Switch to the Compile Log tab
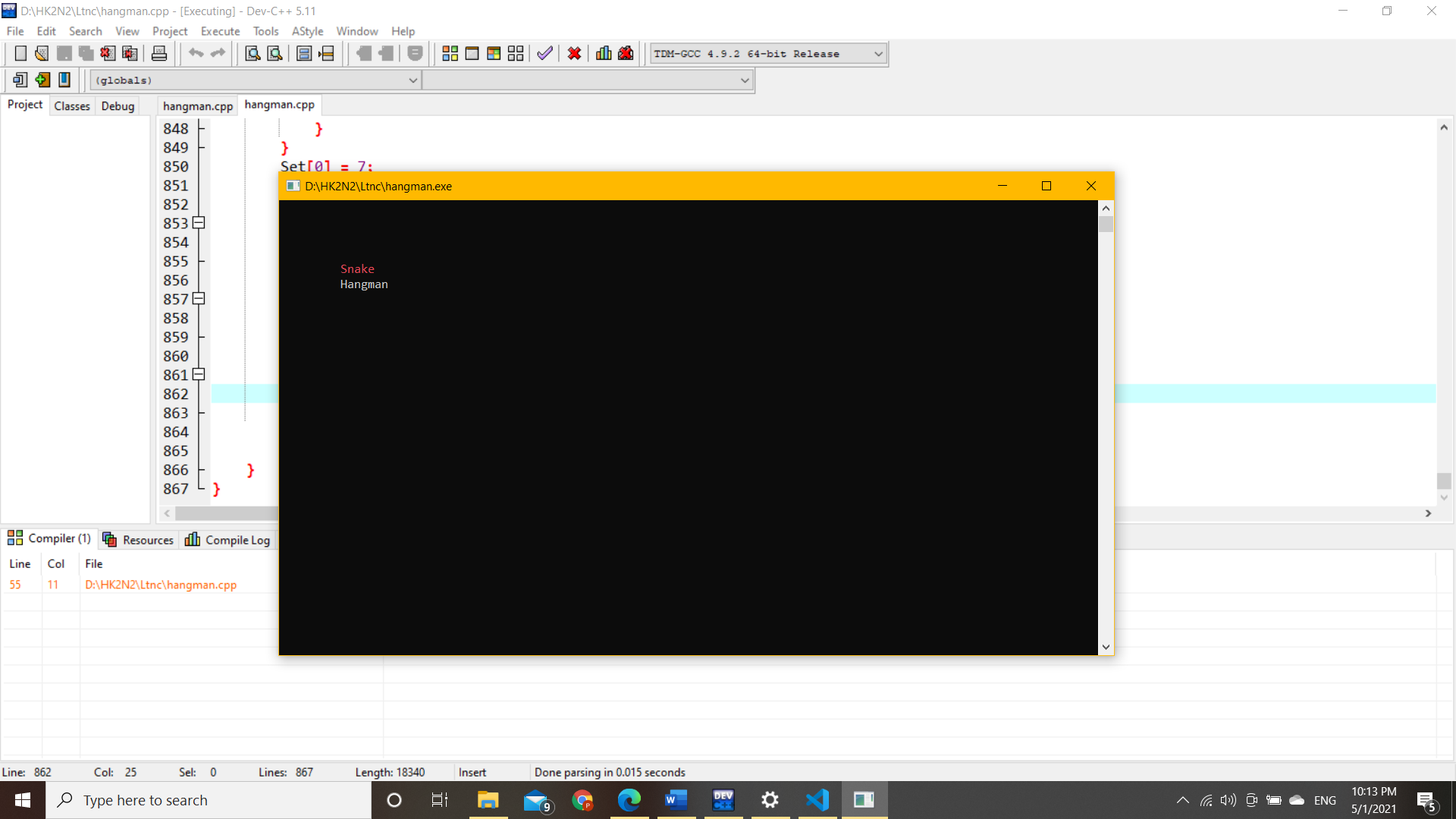 pos(227,540)
